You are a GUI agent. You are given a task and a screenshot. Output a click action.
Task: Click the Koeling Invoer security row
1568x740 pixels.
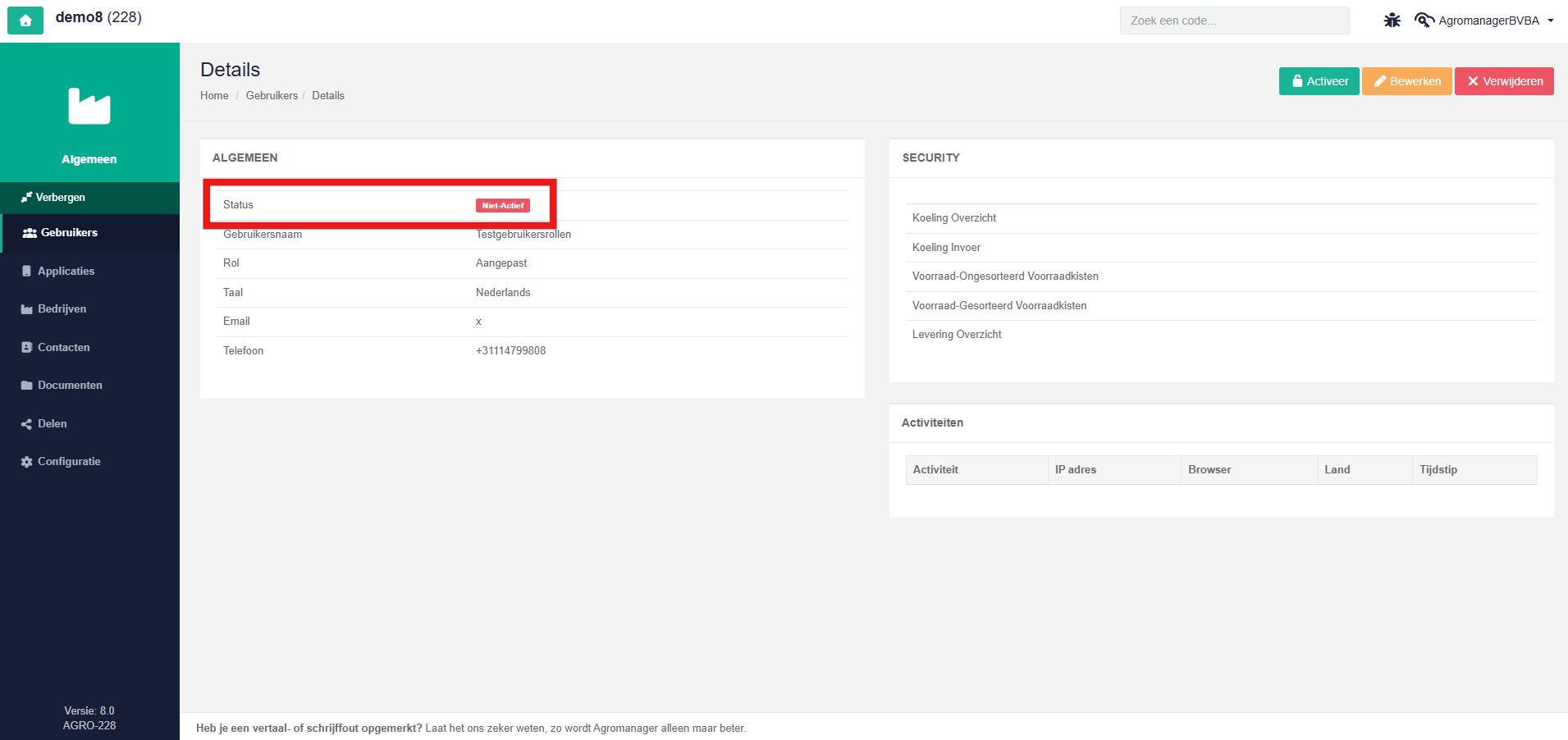click(x=1221, y=248)
